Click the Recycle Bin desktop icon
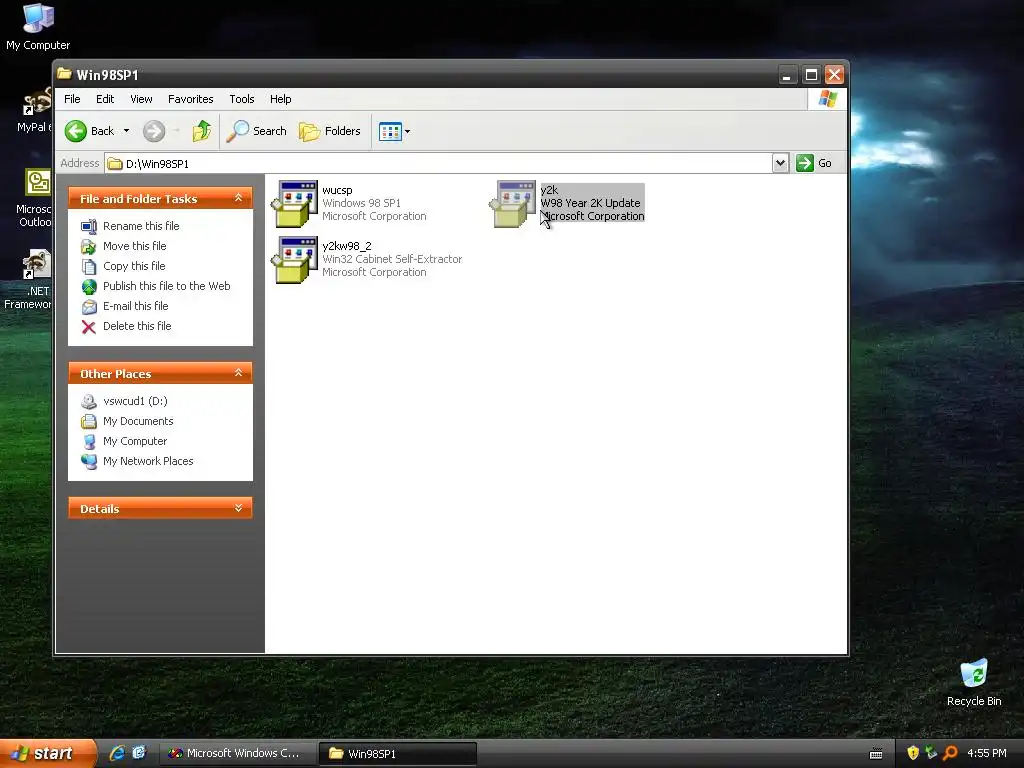This screenshot has width=1024, height=768. 974,683
